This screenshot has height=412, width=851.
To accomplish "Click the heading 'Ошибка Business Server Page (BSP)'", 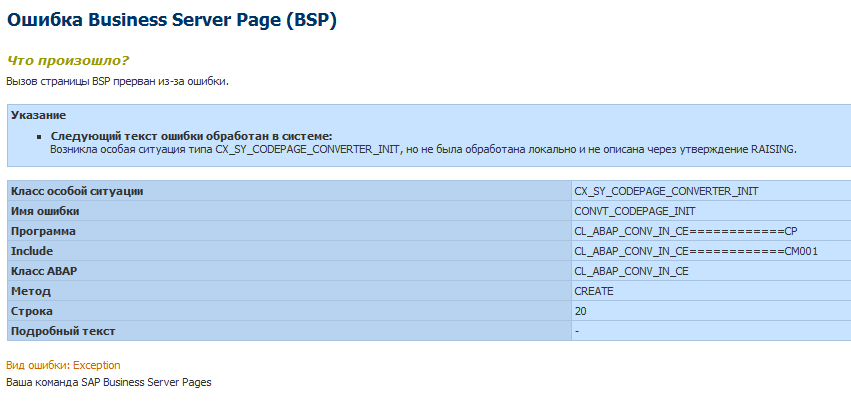I will tap(172, 21).
